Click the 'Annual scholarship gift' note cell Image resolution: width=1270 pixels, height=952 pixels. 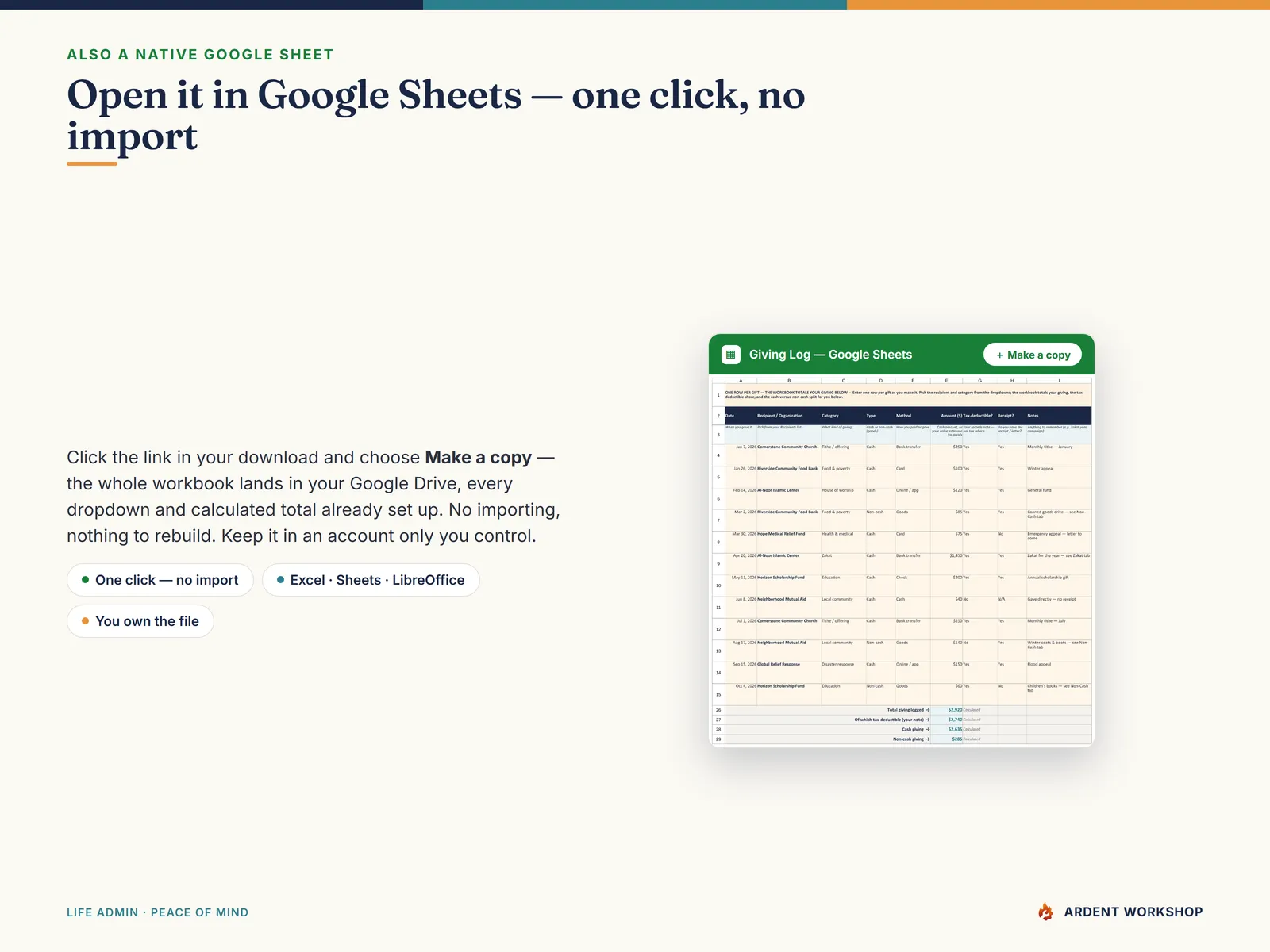pyautogui.click(x=1059, y=585)
